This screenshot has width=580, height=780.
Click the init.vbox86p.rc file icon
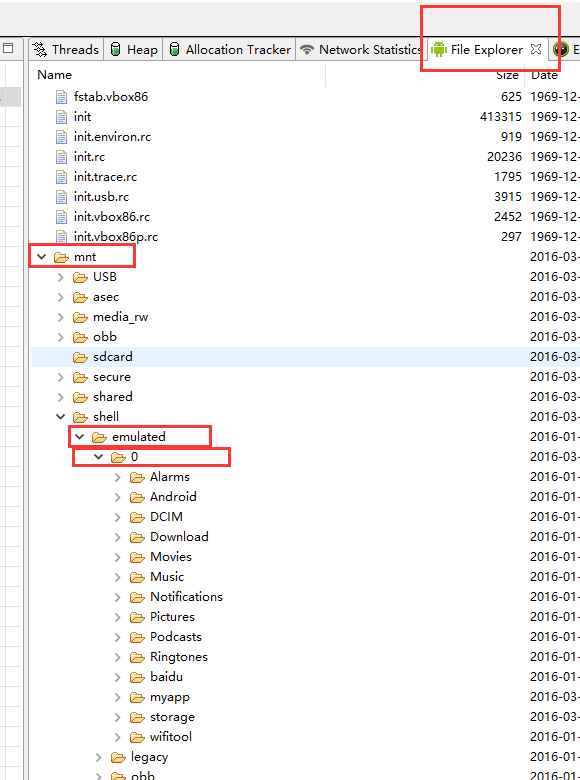pyautogui.click(x=61, y=237)
